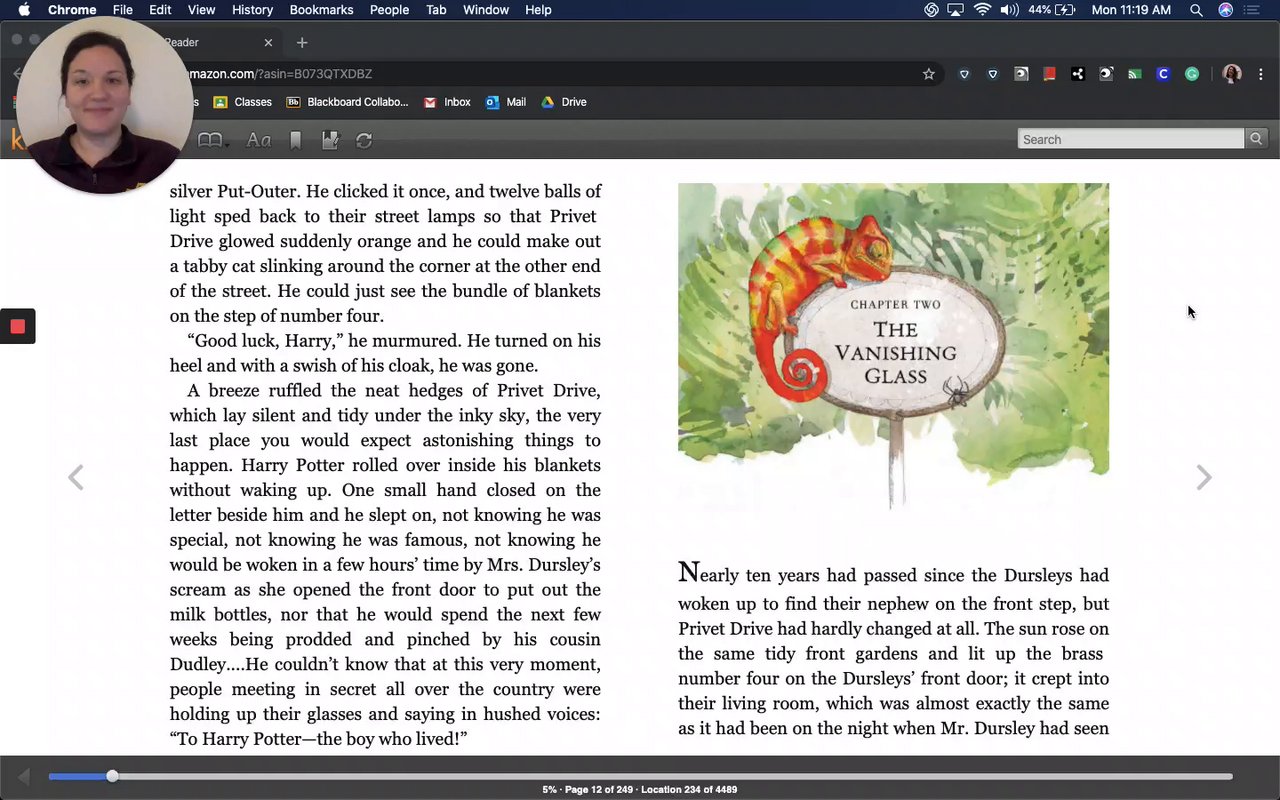Open the Inbox bookmark

pyautogui.click(x=447, y=102)
